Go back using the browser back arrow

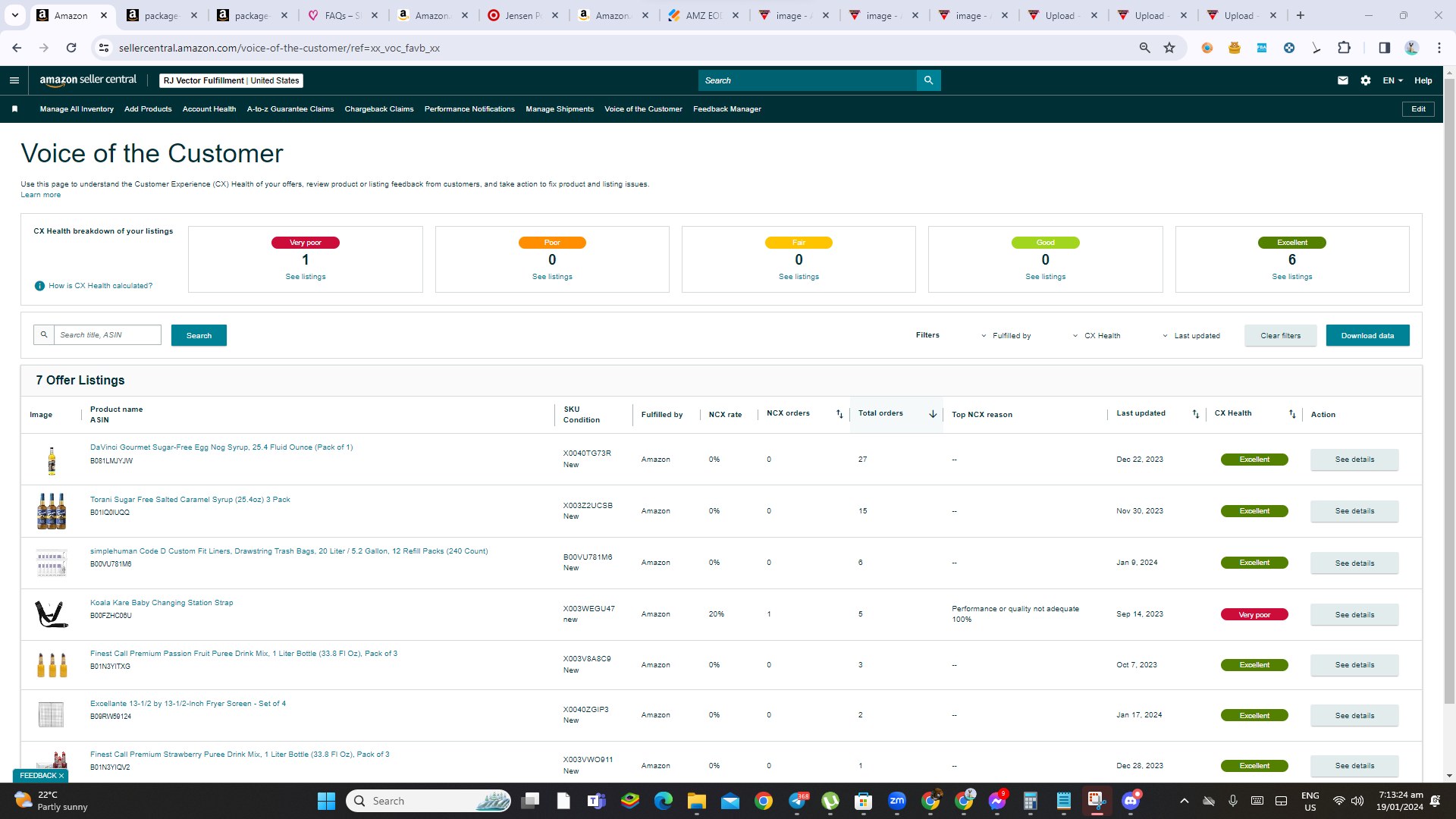[x=17, y=48]
